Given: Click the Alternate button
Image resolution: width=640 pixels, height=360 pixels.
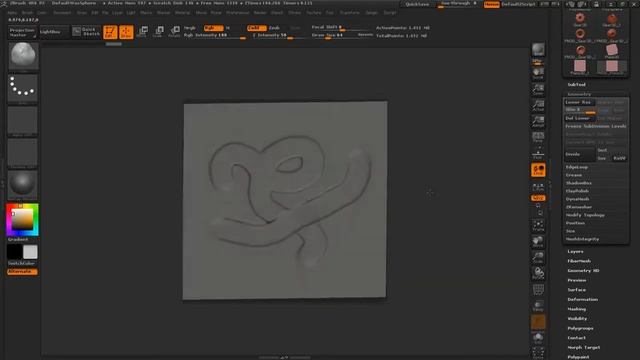Looking at the screenshot, I should (22, 271).
